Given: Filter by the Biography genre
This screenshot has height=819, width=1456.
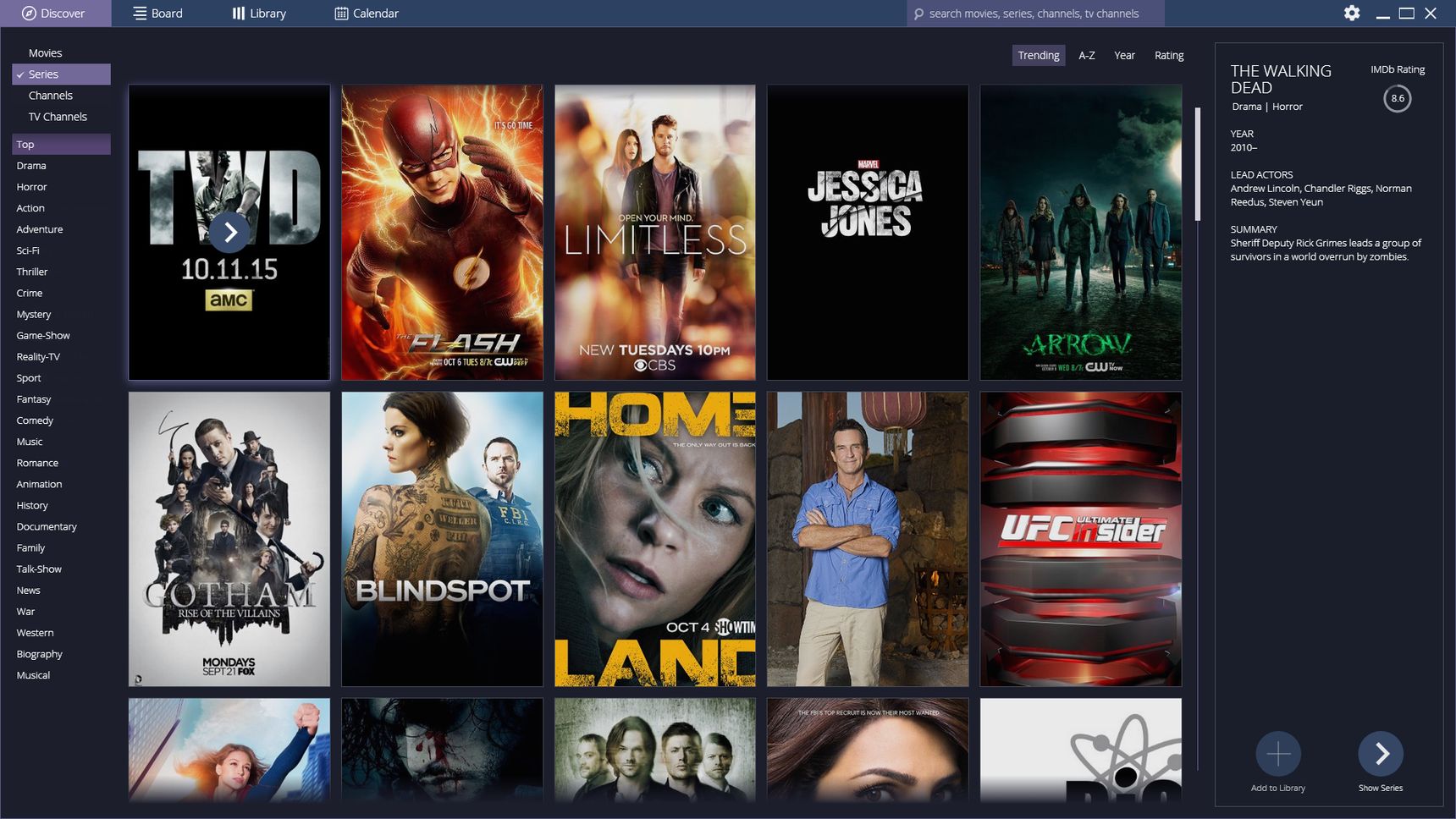Looking at the screenshot, I should (x=39, y=653).
